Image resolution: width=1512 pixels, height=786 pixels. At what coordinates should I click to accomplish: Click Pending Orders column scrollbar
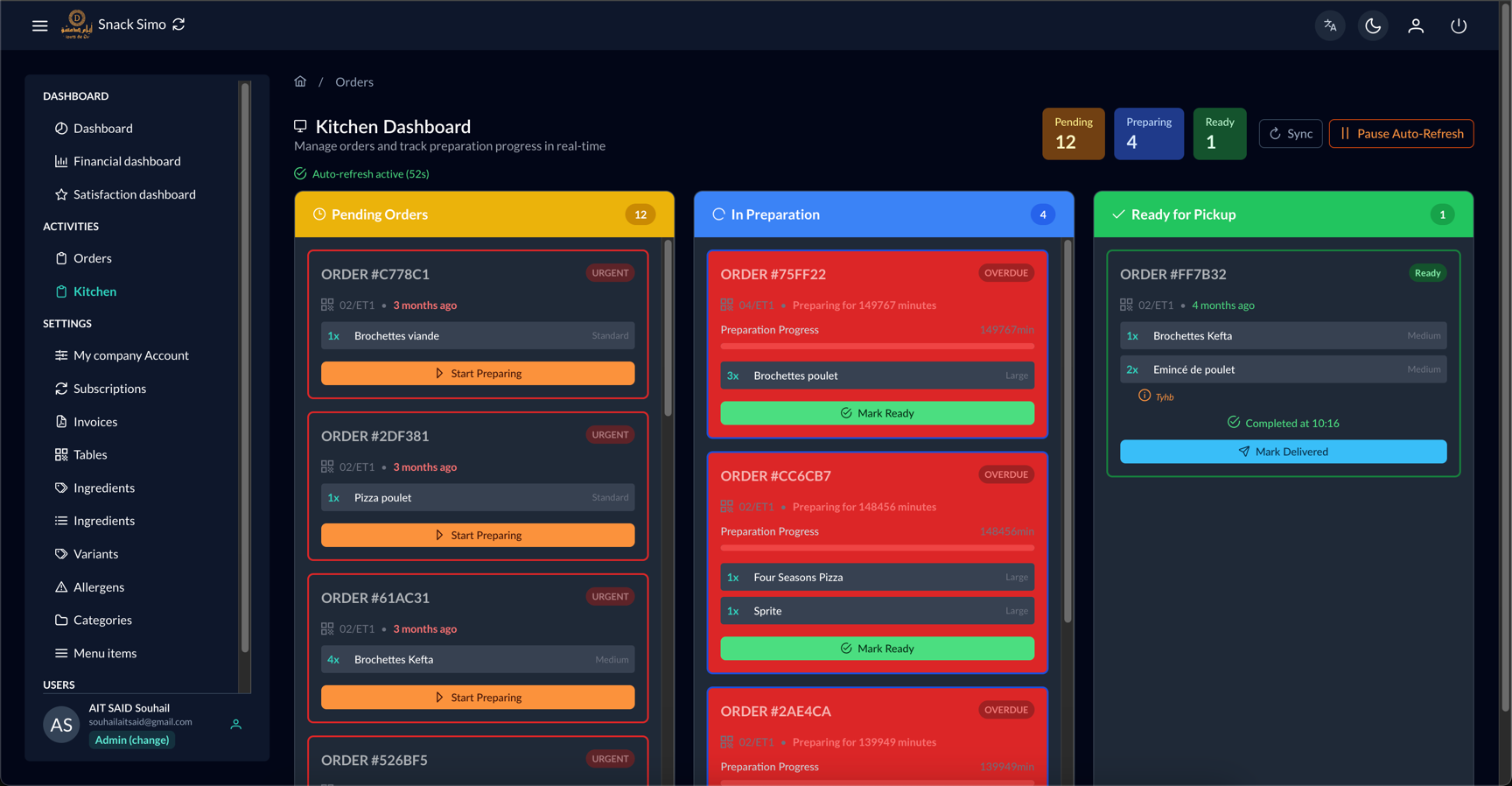click(x=668, y=329)
